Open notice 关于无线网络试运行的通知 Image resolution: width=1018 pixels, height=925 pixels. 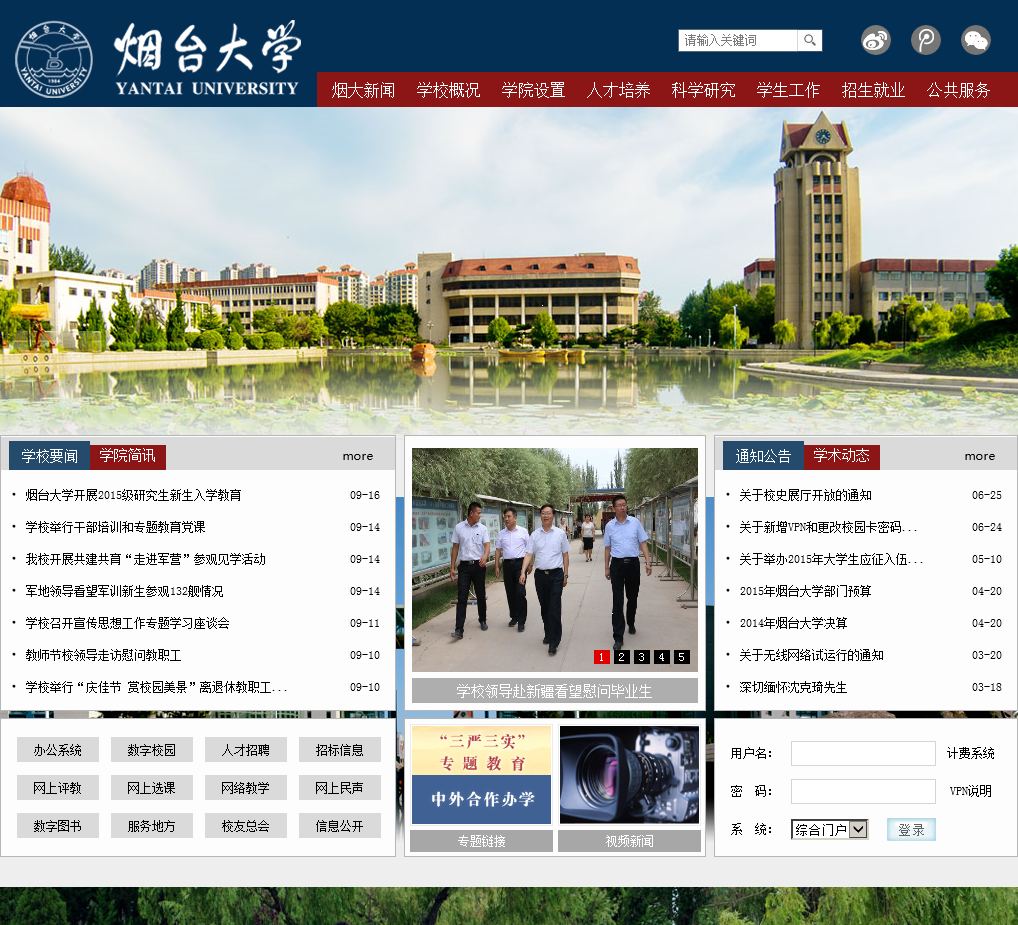pyautogui.click(x=812, y=655)
